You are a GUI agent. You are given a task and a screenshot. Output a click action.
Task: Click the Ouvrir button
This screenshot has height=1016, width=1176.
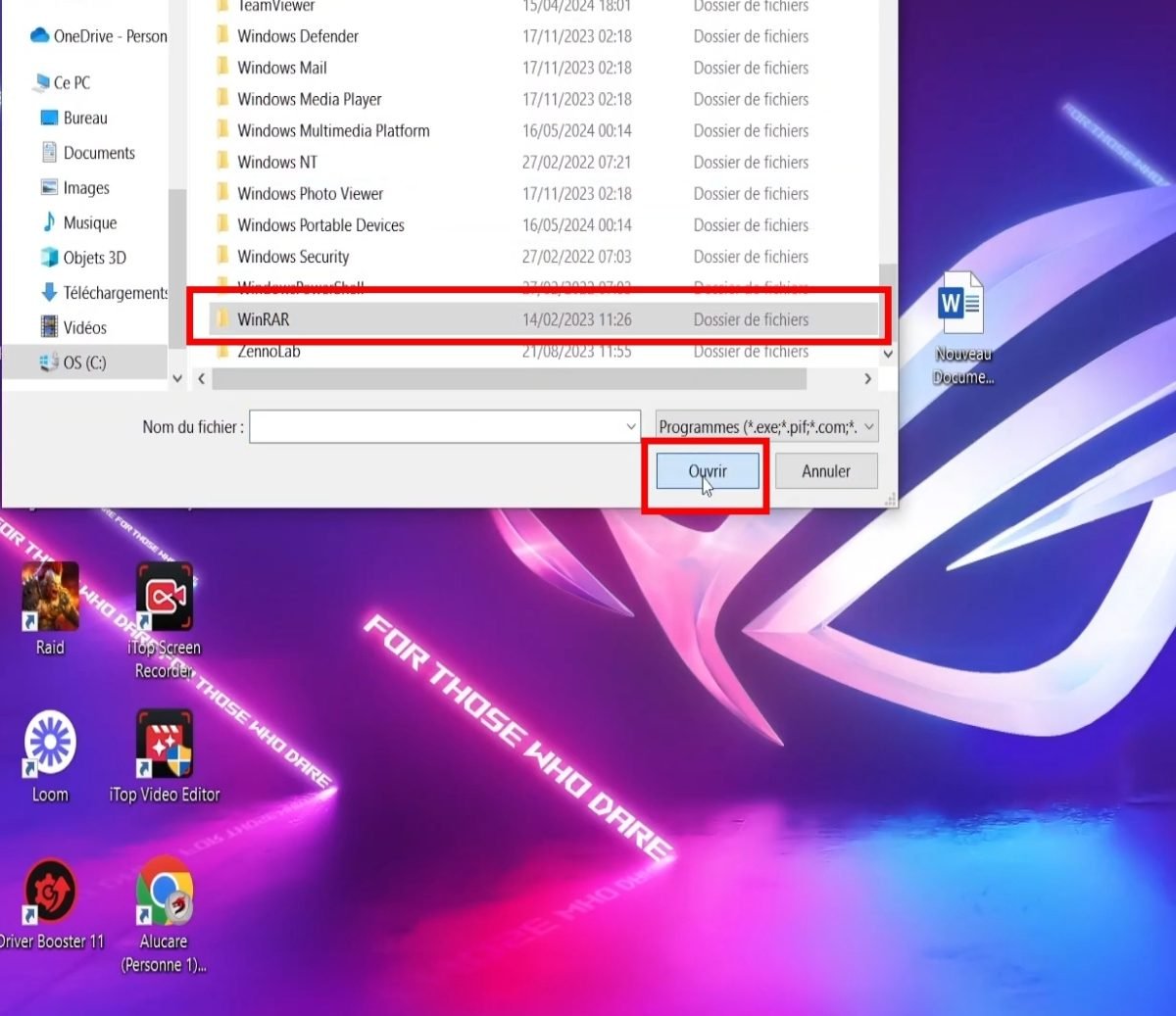[x=708, y=471]
